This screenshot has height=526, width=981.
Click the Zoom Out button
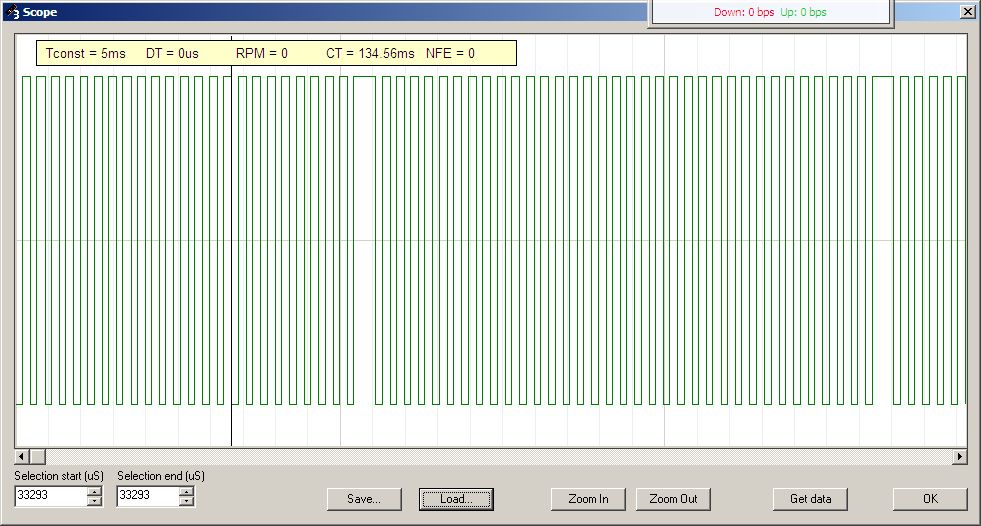click(673, 499)
